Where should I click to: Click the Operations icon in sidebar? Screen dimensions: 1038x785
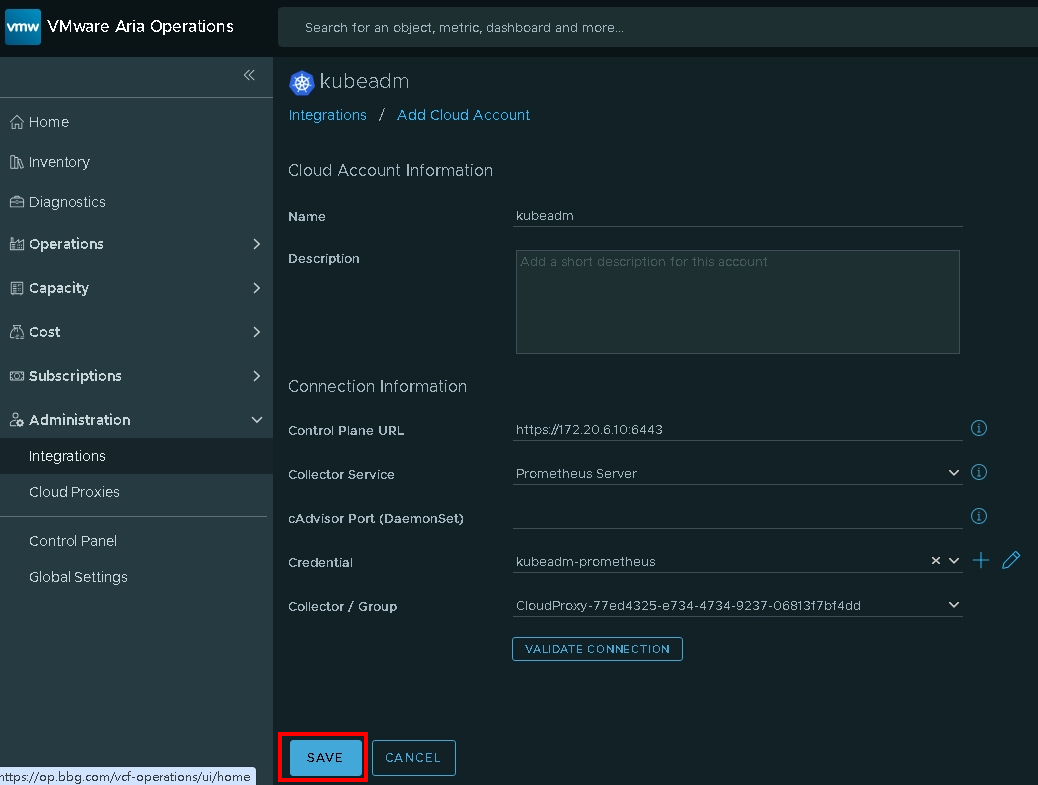pyautogui.click(x=17, y=244)
